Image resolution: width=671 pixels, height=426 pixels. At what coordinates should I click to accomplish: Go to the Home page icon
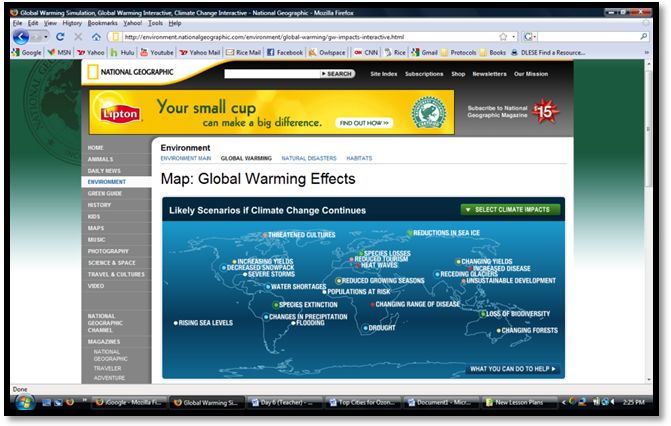(x=96, y=37)
